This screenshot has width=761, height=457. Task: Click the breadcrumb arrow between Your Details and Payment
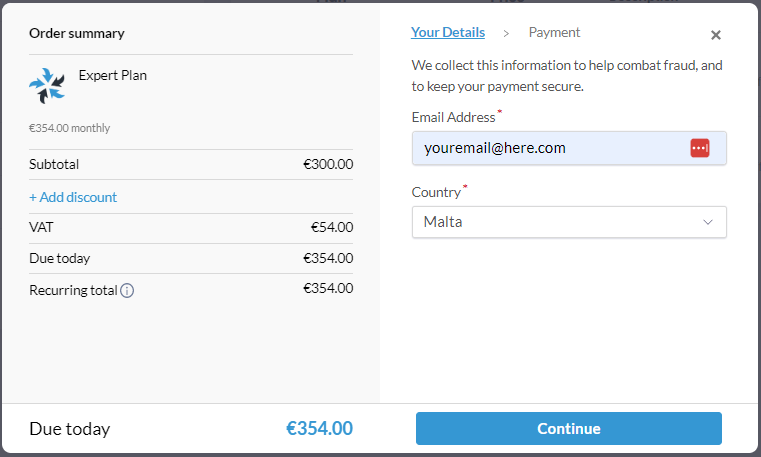coord(506,33)
